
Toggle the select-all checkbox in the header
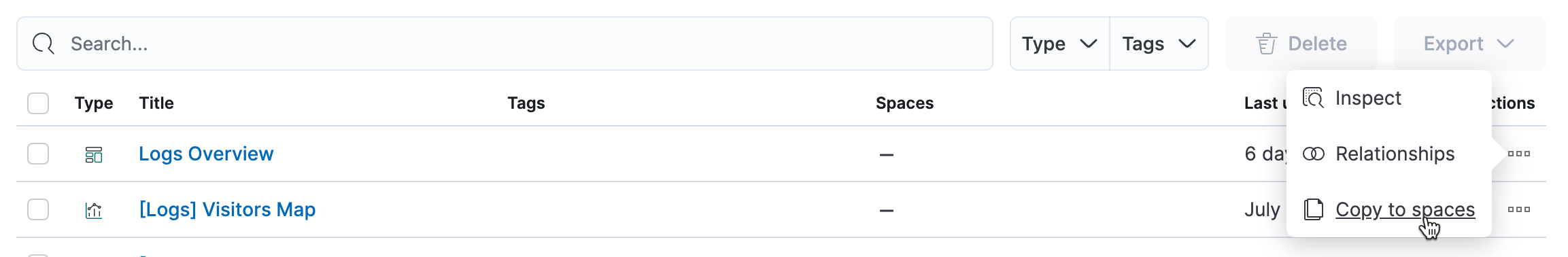38,103
